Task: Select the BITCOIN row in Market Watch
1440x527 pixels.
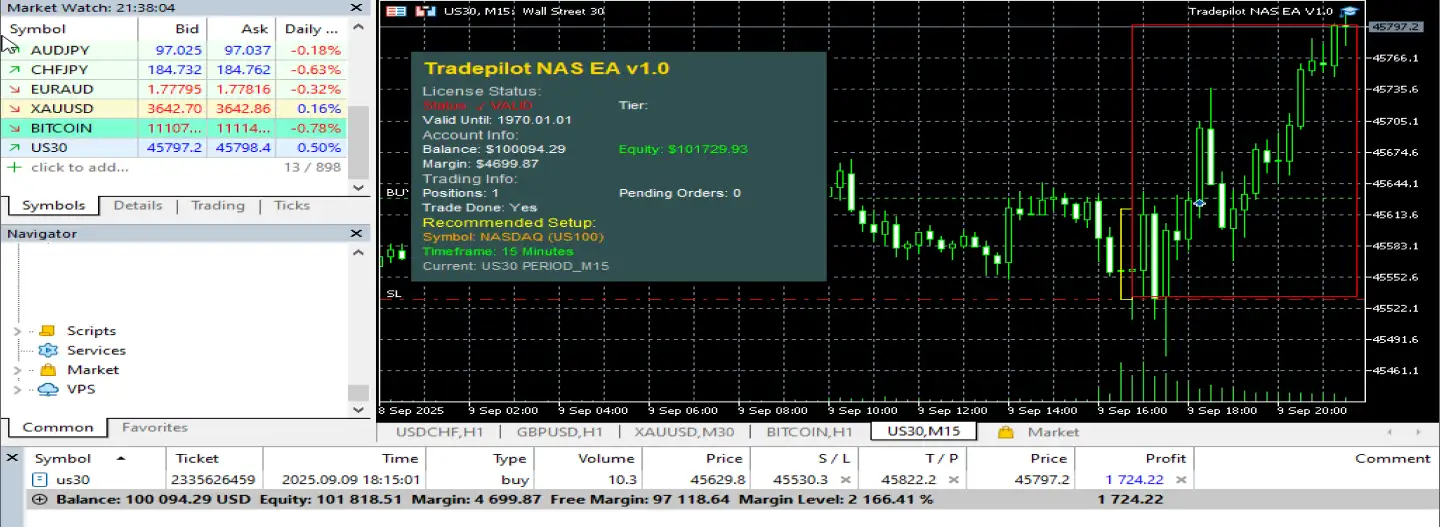Action: click(x=61, y=128)
